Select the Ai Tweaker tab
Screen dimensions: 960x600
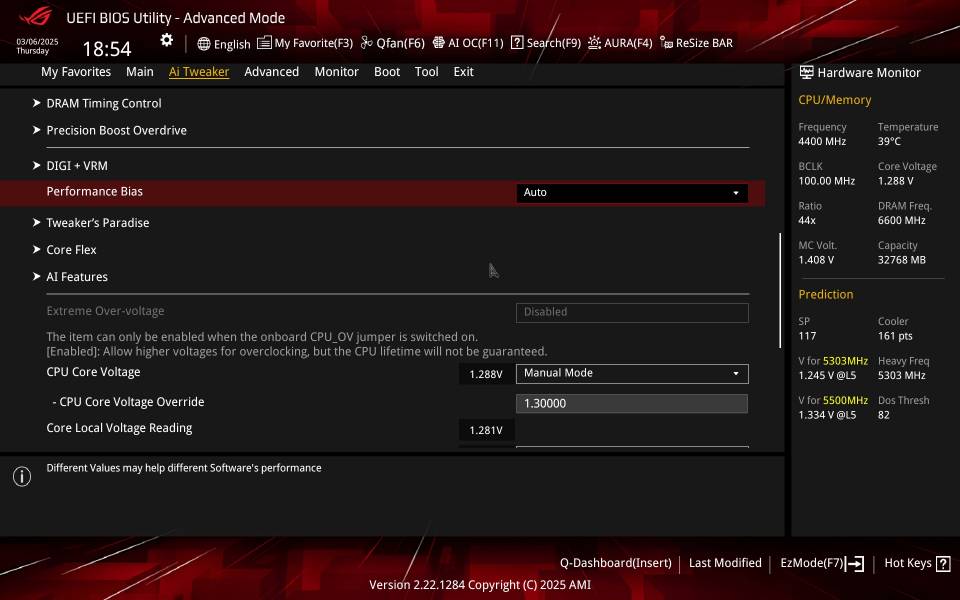(x=199, y=72)
